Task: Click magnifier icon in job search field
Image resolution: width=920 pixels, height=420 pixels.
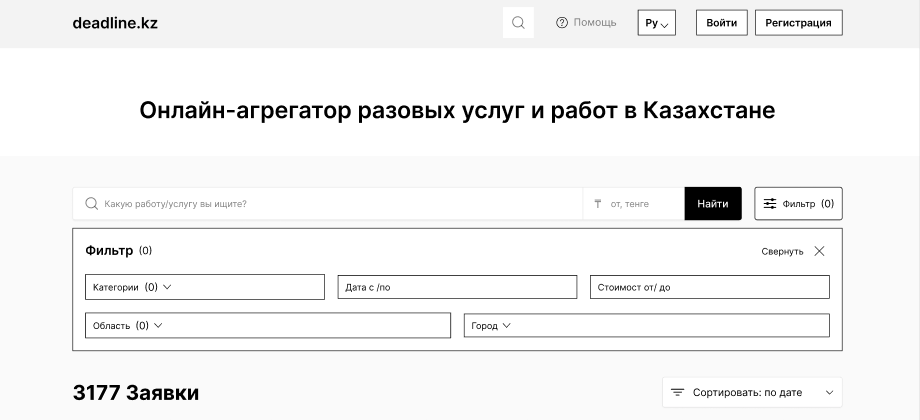Action: 92,204
